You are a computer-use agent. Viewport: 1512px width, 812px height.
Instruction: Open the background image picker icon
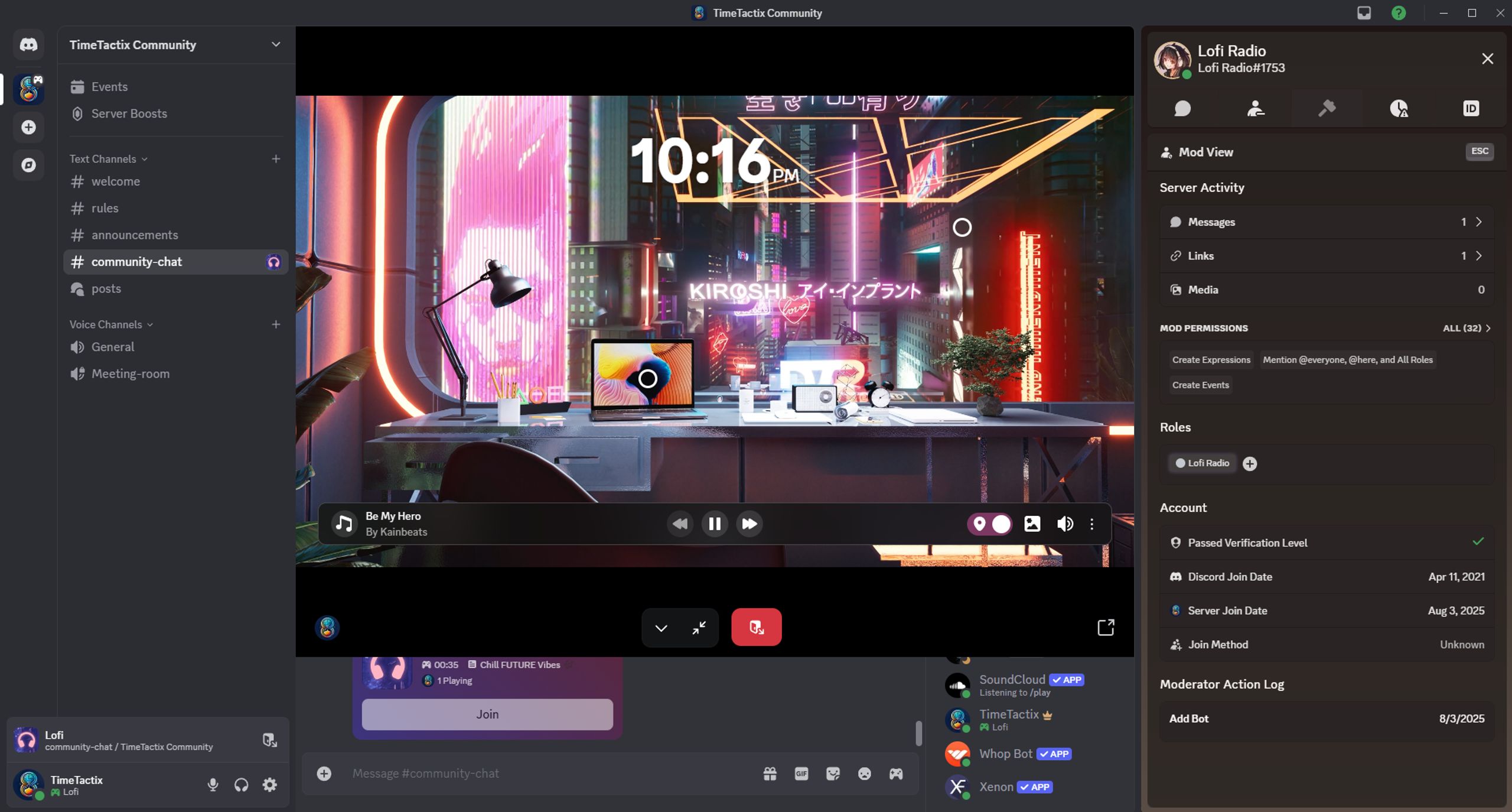pyautogui.click(x=1032, y=524)
